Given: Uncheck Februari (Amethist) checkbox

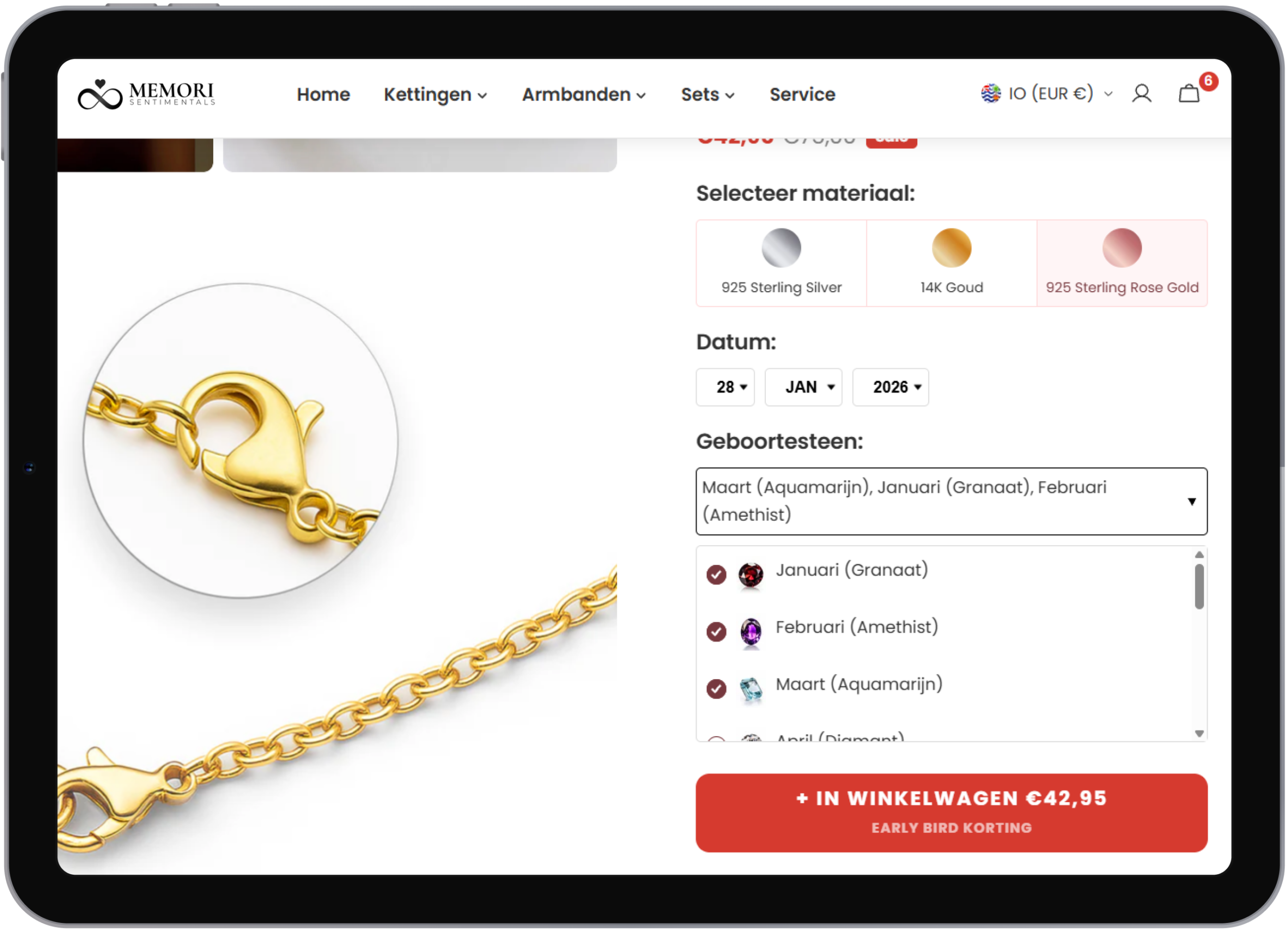Looking at the screenshot, I should [716, 631].
